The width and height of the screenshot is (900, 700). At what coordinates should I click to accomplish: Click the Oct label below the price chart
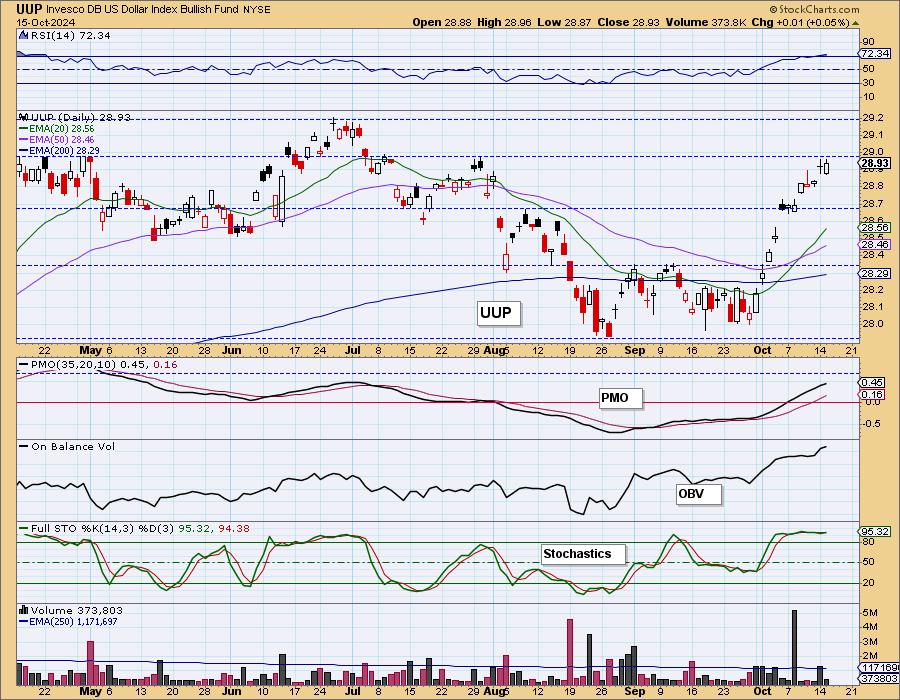pos(762,350)
